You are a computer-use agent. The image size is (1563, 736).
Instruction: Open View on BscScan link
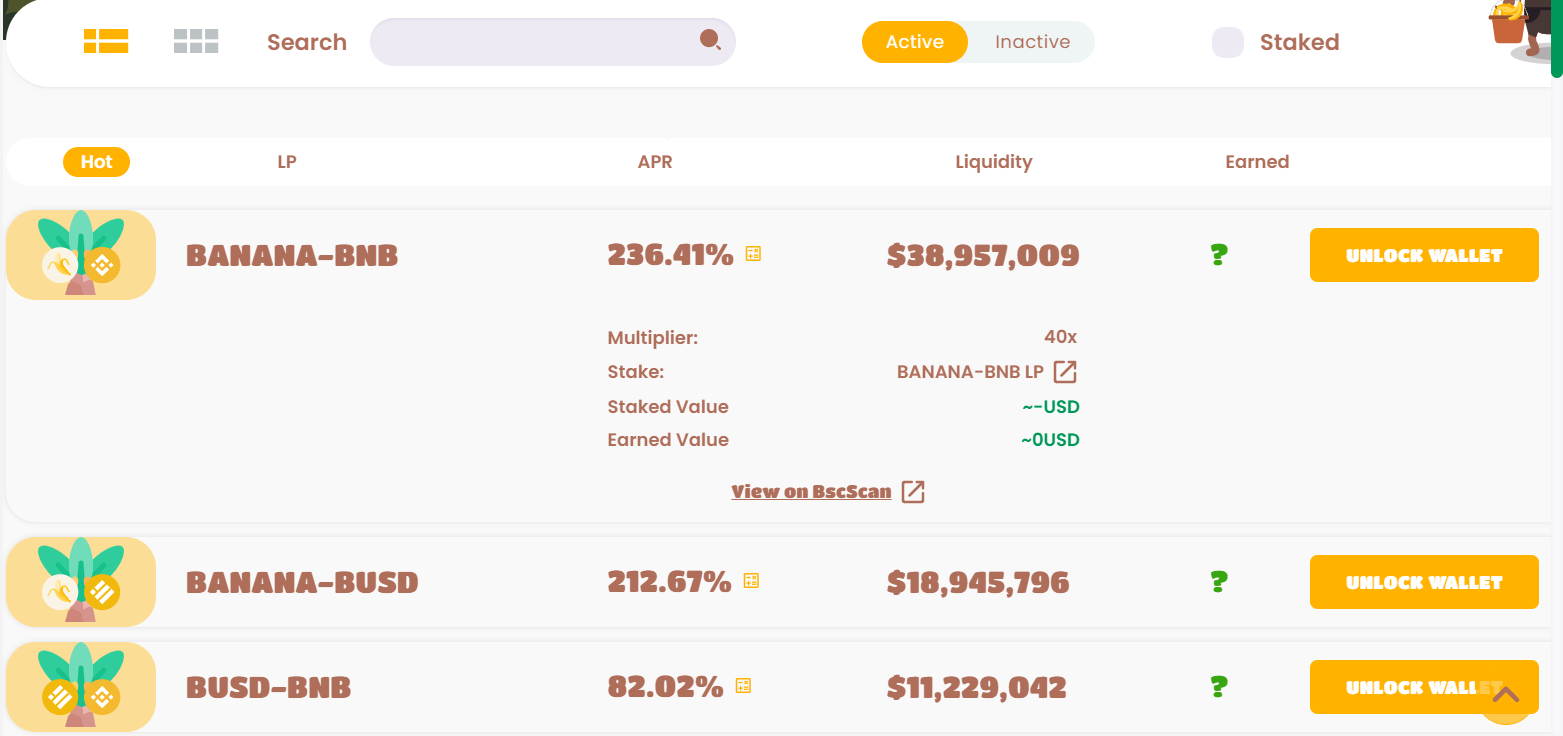click(x=811, y=492)
